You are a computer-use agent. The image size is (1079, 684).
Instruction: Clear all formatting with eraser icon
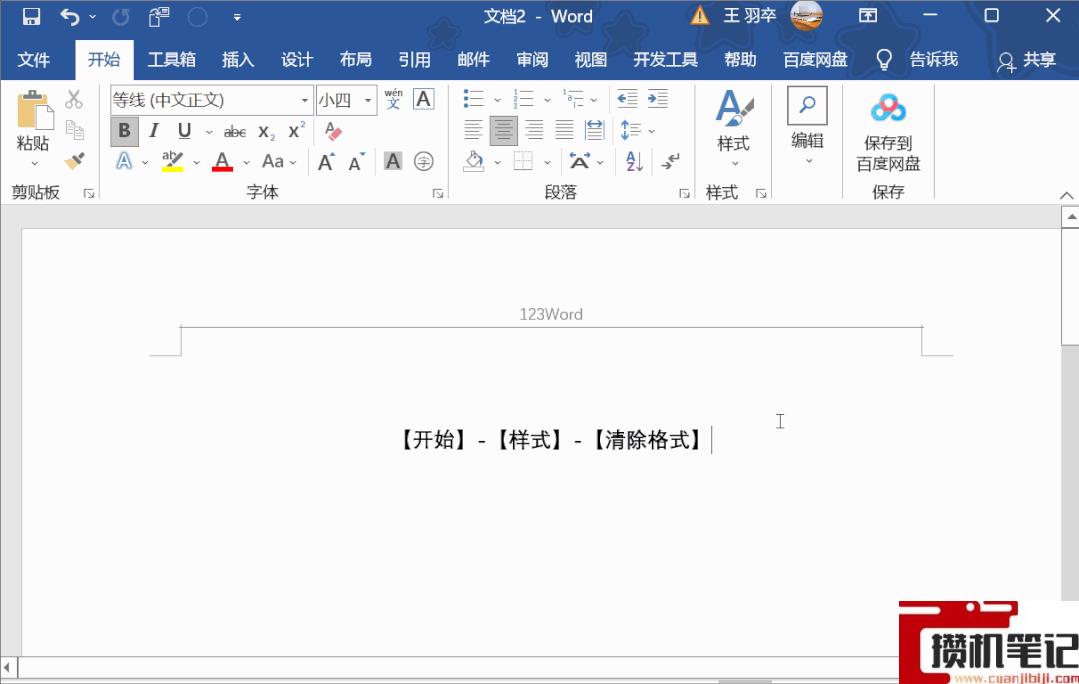pyautogui.click(x=333, y=131)
